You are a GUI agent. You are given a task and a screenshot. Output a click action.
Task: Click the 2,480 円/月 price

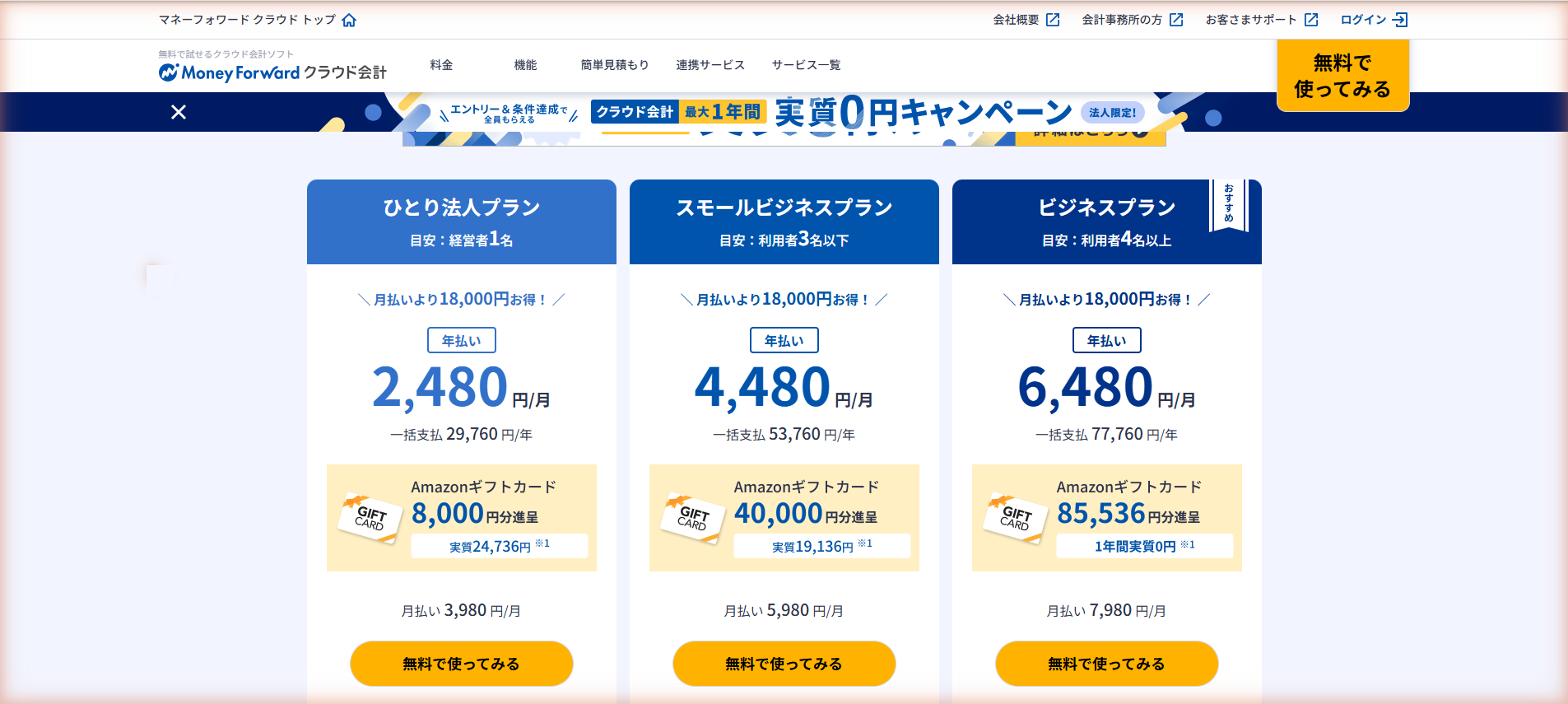461,388
